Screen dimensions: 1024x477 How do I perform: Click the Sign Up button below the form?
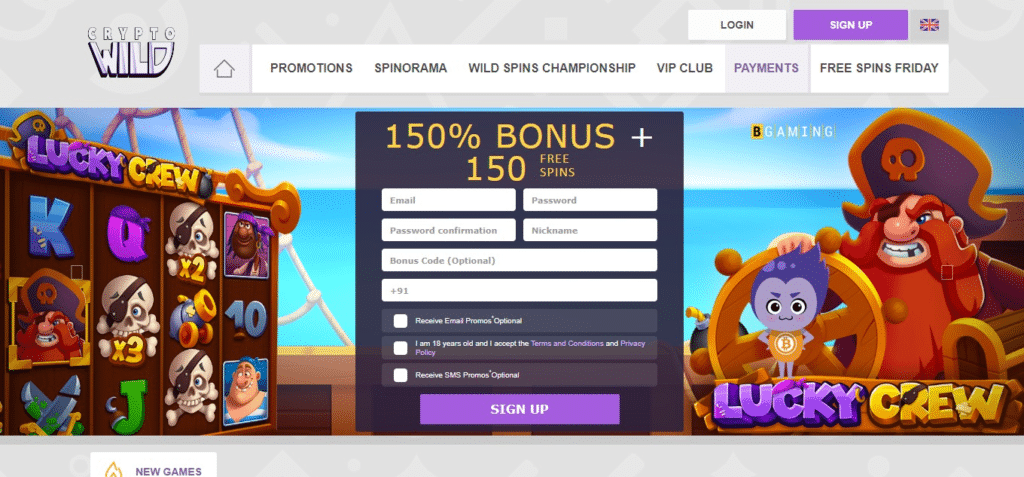click(x=519, y=409)
